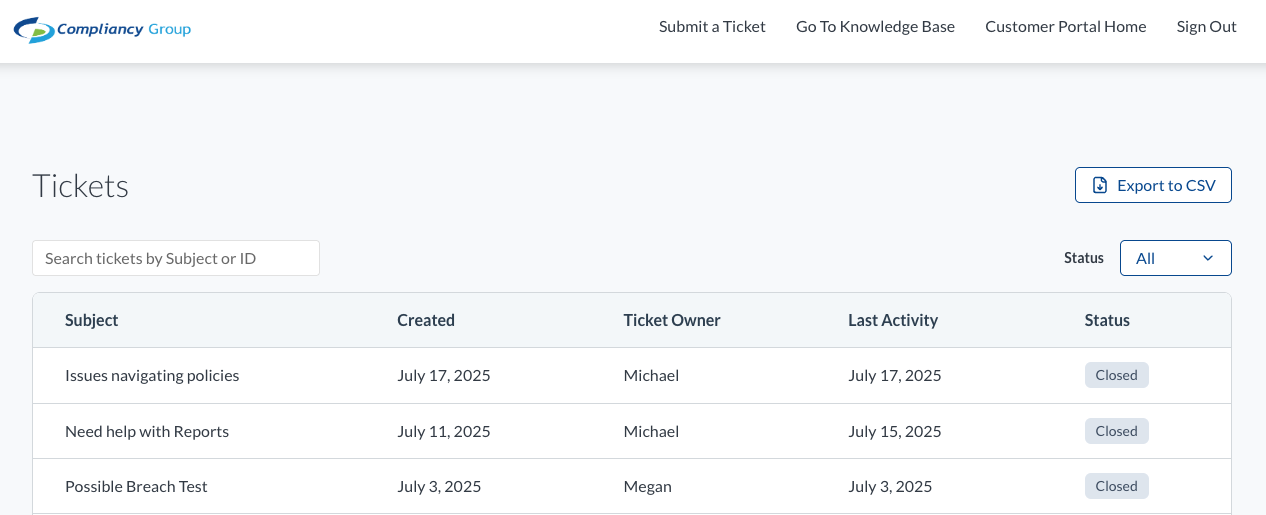Image resolution: width=1266 pixels, height=515 pixels.
Task: Click the Closed badge on the Possible Breach Test row
Action: pyautogui.click(x=1117, y=487)
